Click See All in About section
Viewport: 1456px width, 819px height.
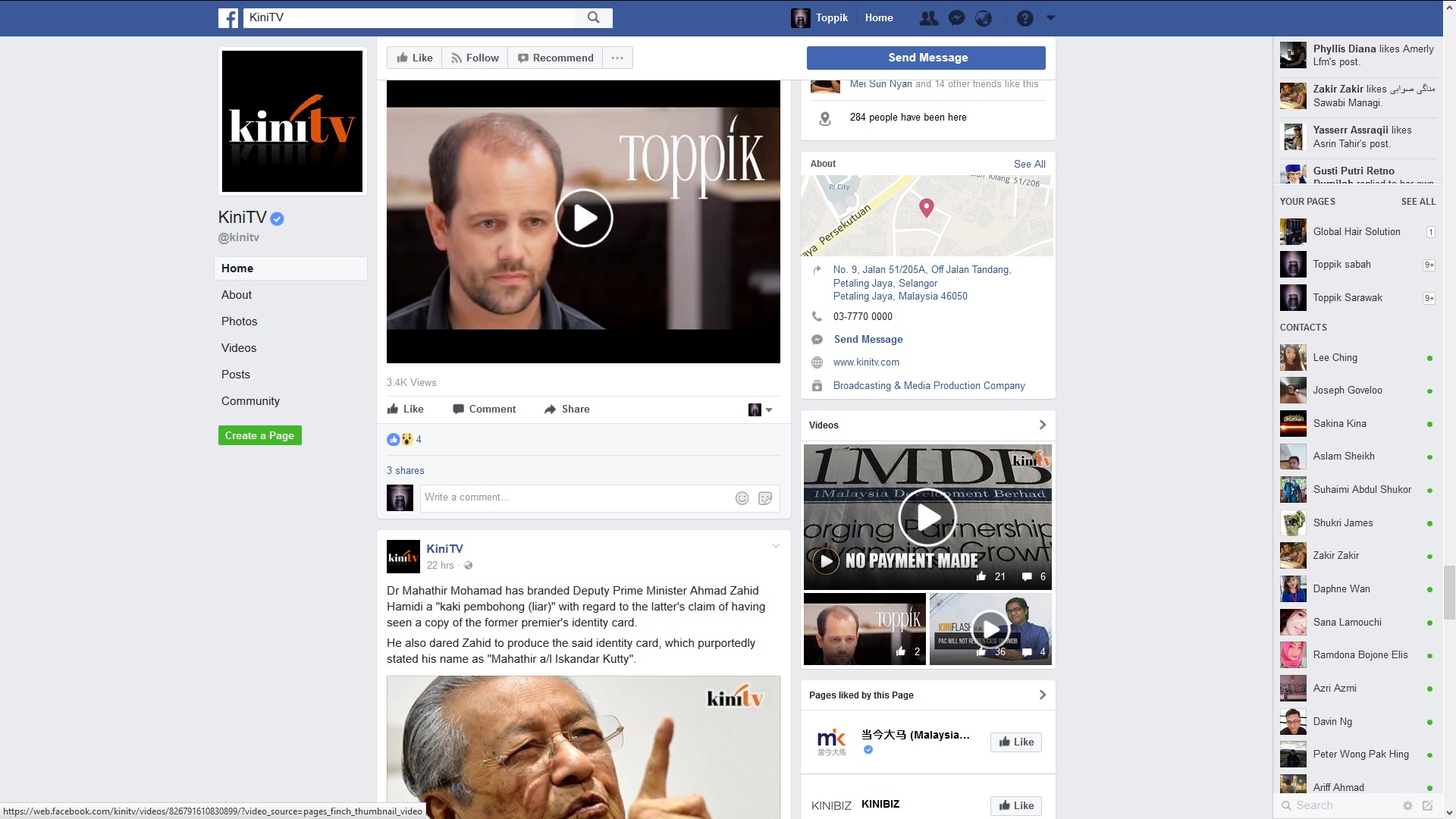click(x=1029, y=164)
